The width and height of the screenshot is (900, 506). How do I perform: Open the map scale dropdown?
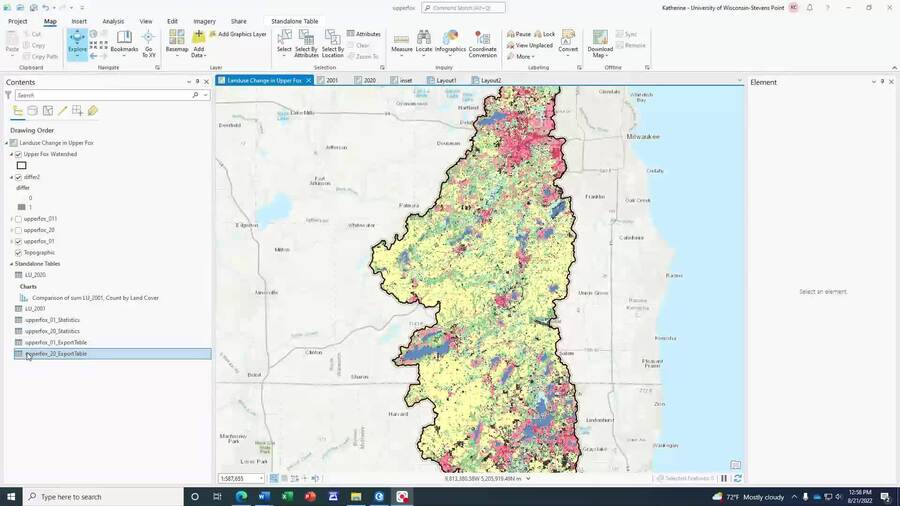click(261, 478)
